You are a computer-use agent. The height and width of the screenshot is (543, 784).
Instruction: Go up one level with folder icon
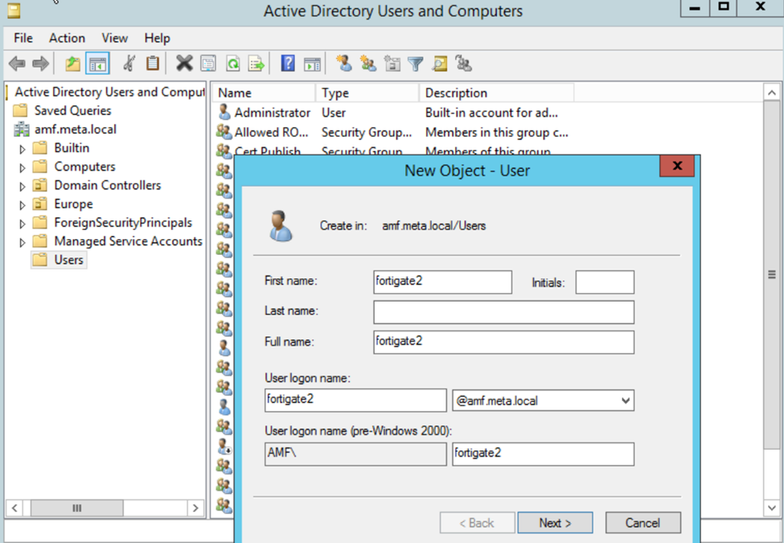(72, 64)
